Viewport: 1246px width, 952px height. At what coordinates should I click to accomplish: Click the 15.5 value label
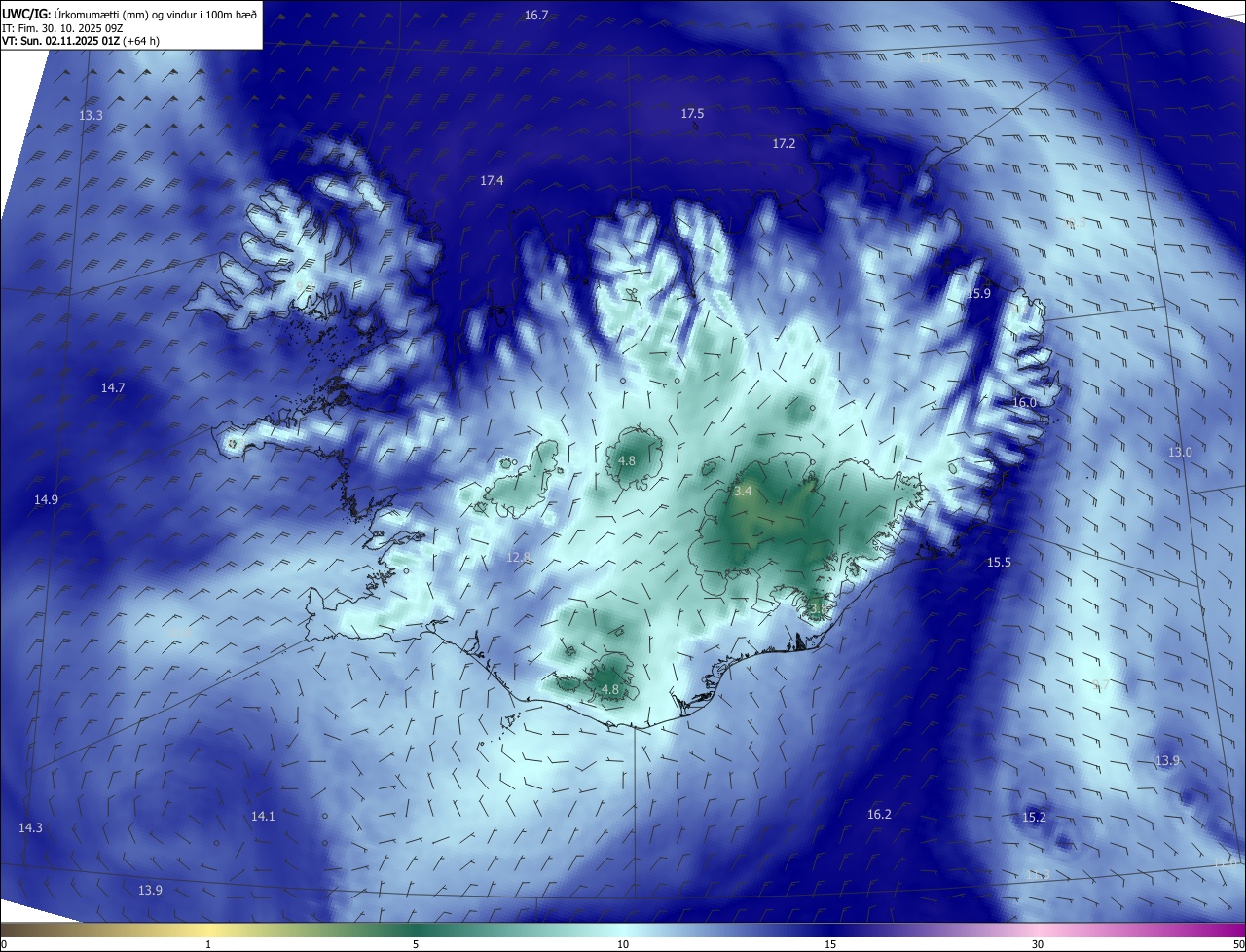[x=999, y=562]
